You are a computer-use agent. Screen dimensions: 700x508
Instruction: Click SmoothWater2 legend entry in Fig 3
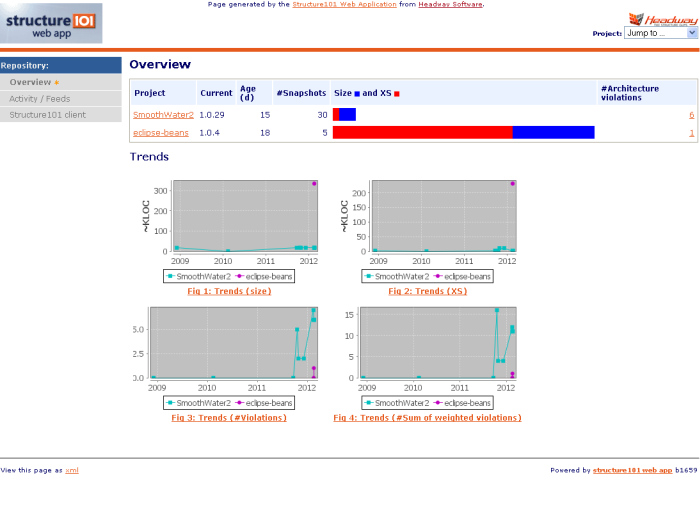[199, 403]
